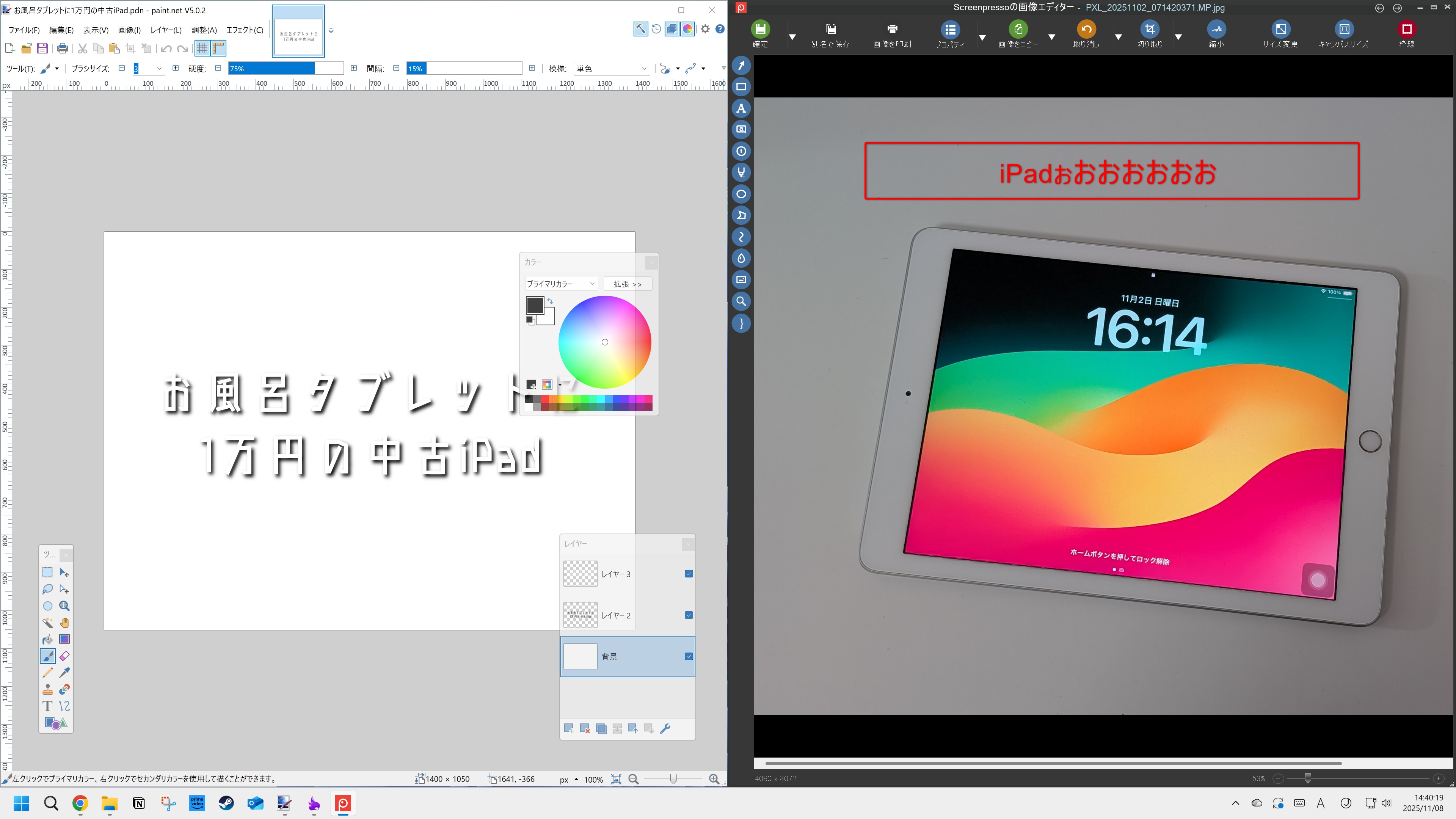Click the delete layer icon in the Layers panel
Image resolution: width=1456 pixels, height=819 pixels.
[x=585, y=728]
